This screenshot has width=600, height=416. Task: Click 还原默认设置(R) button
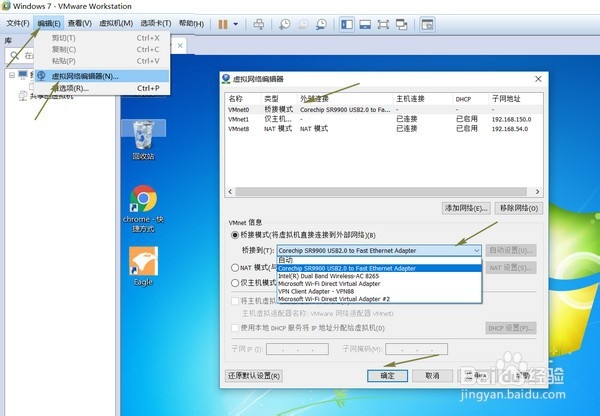tap(254, 376)
